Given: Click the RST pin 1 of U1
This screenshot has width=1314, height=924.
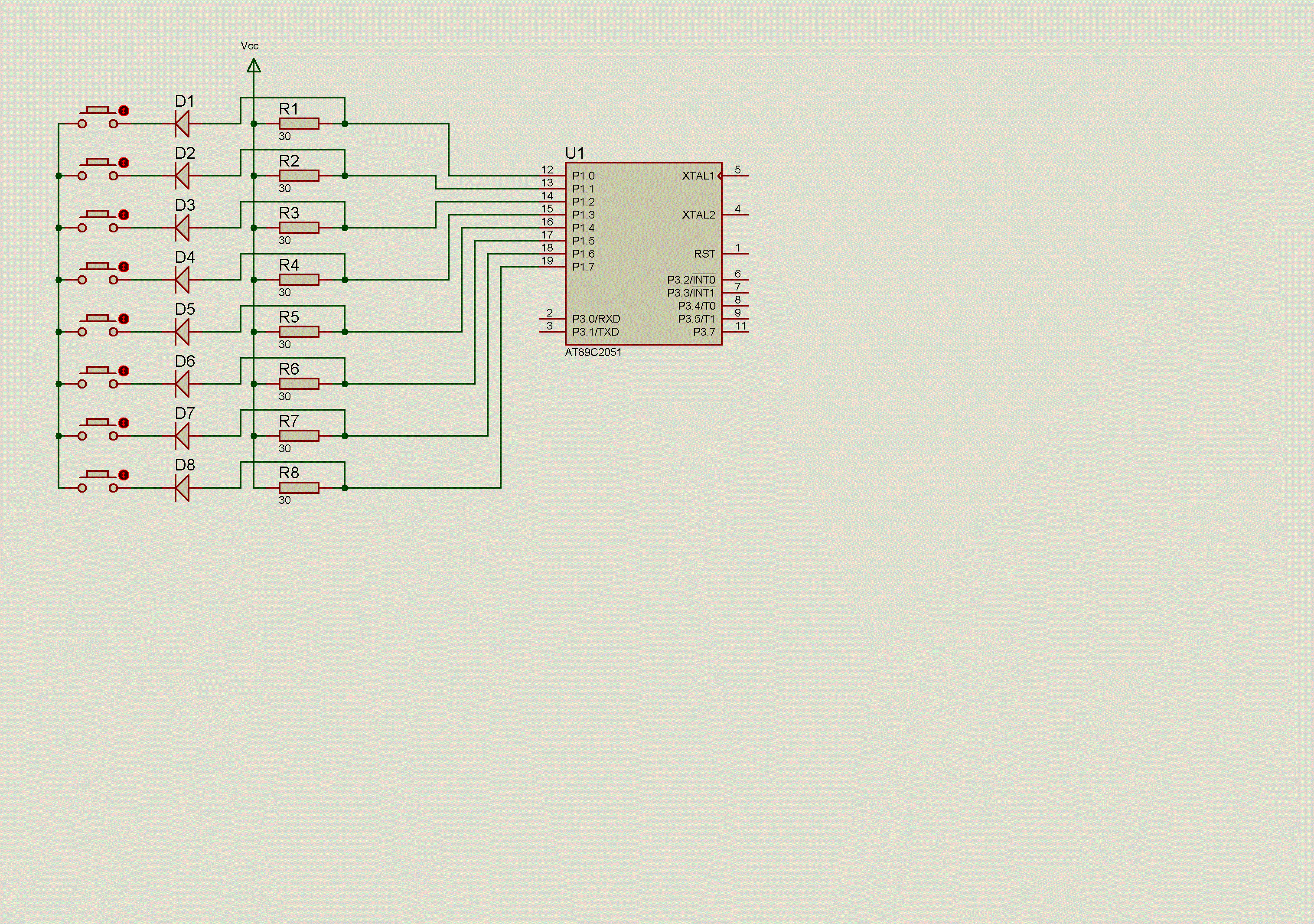Looking at the screenshot, I should [x=735, y=254].
